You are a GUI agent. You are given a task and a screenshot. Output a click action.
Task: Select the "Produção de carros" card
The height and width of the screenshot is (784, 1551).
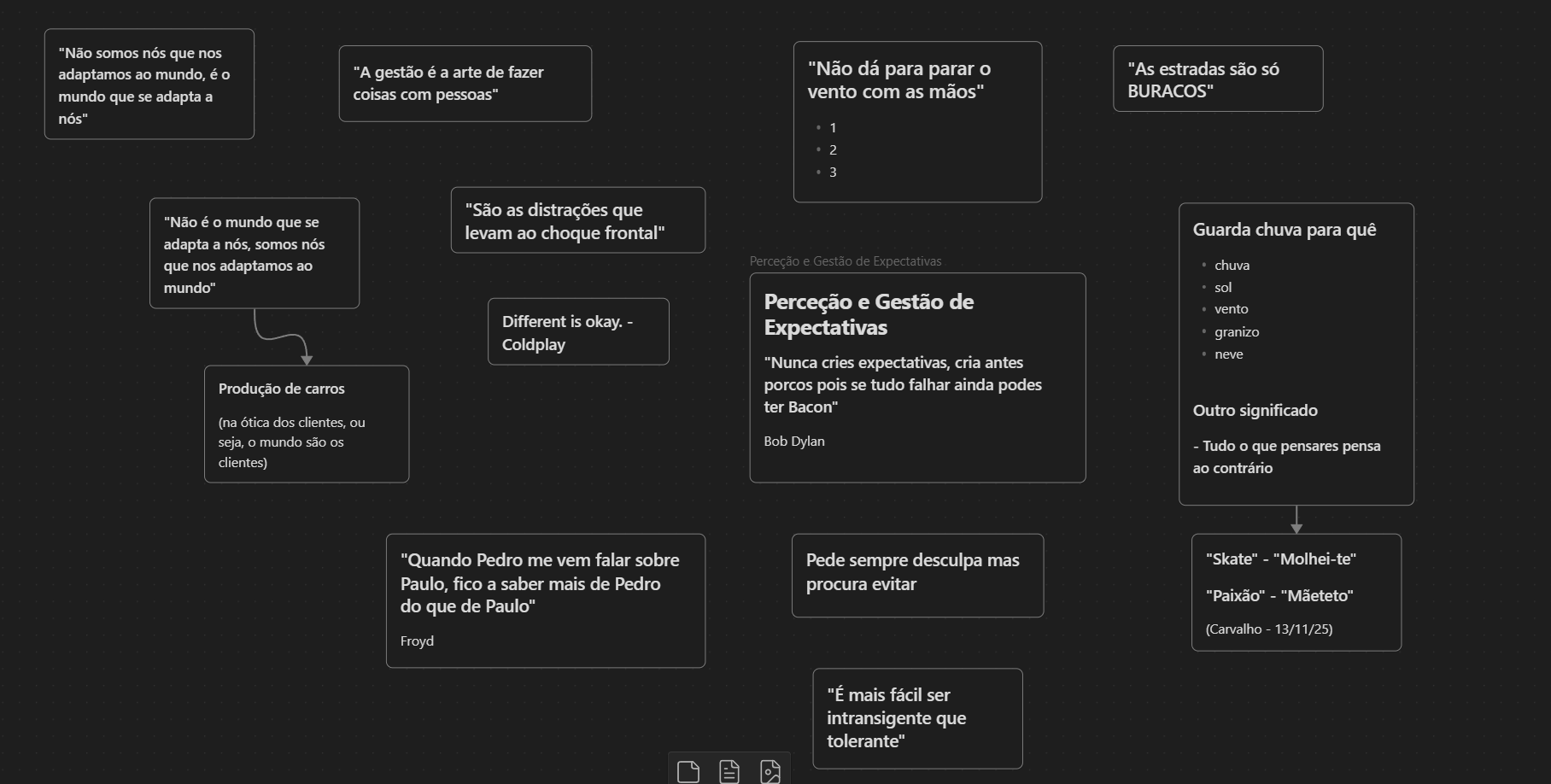(306, 424)
